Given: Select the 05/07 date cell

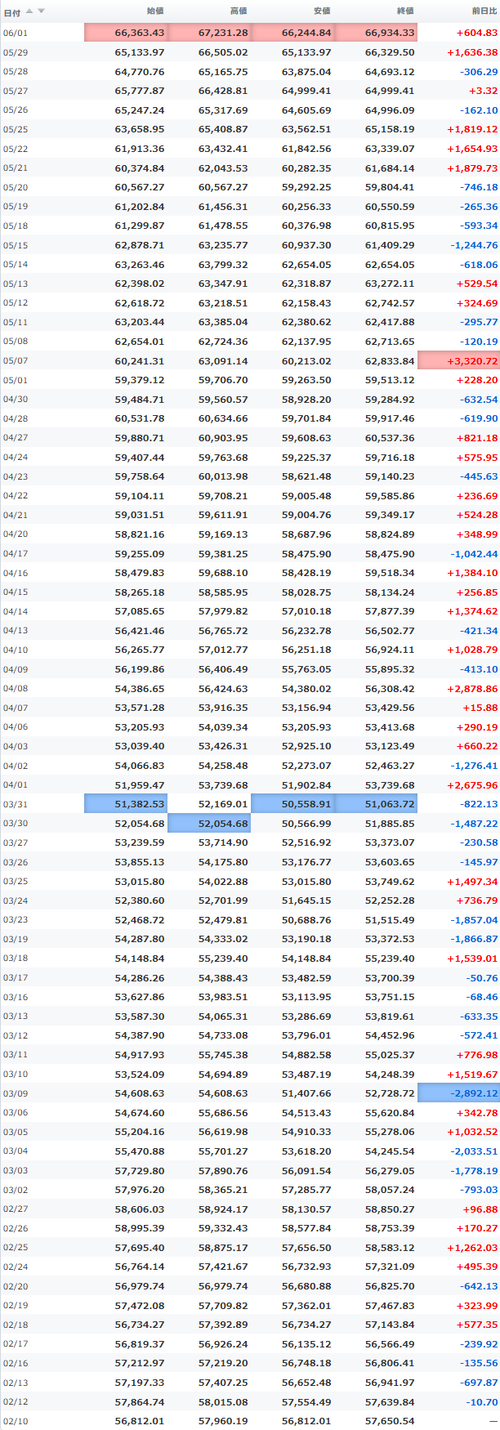Looking at the screenshot, I should 13,361.
